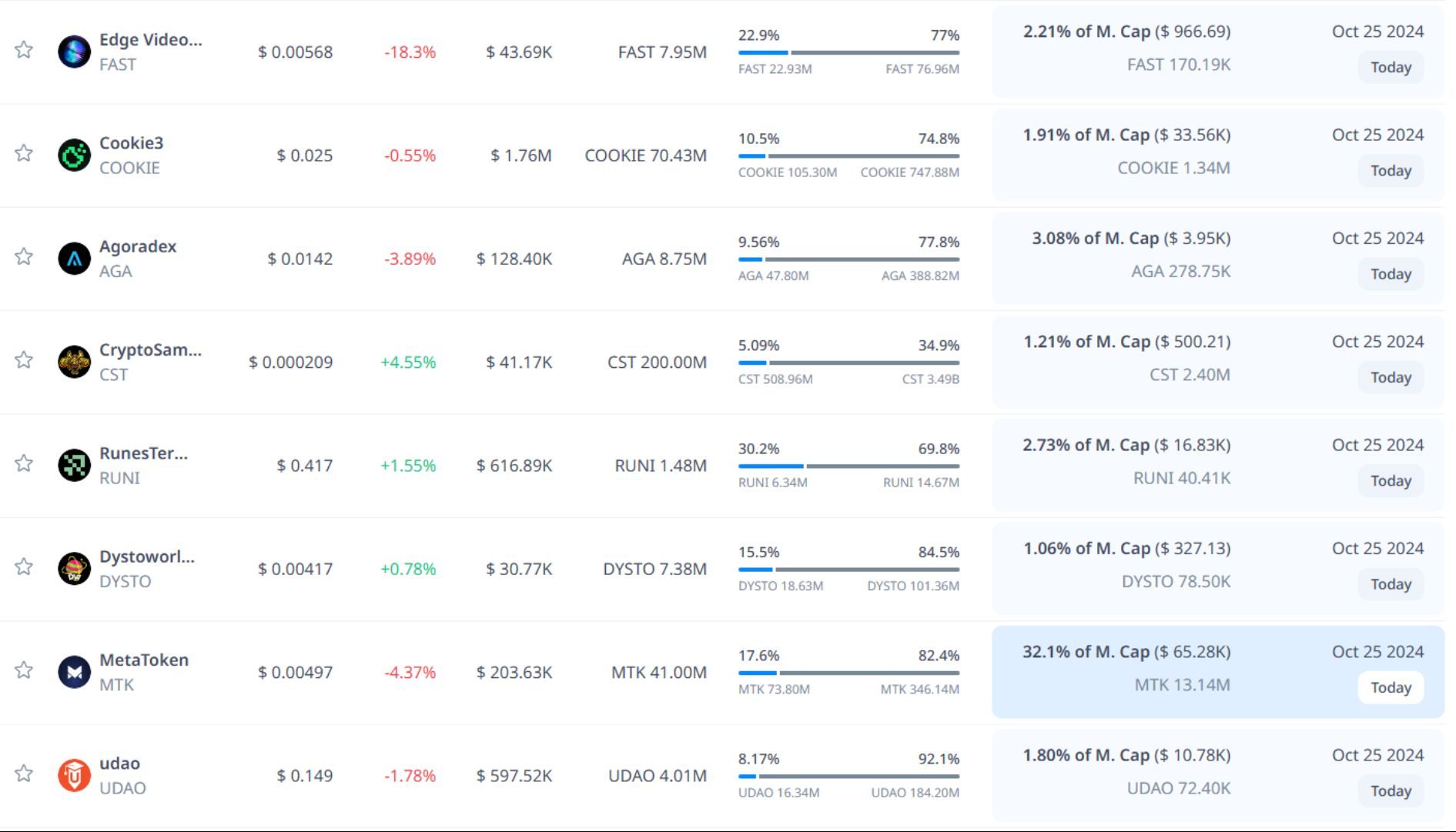Click the Today button in udao row
Screen dimensions: 1456x832
tap(1390, 790)
